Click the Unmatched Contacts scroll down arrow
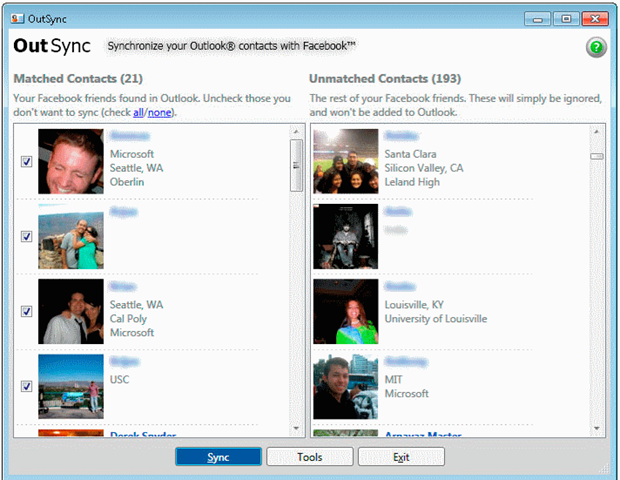Screen dimensions: 620x480 pyautogui.click(x=596, y=429)
